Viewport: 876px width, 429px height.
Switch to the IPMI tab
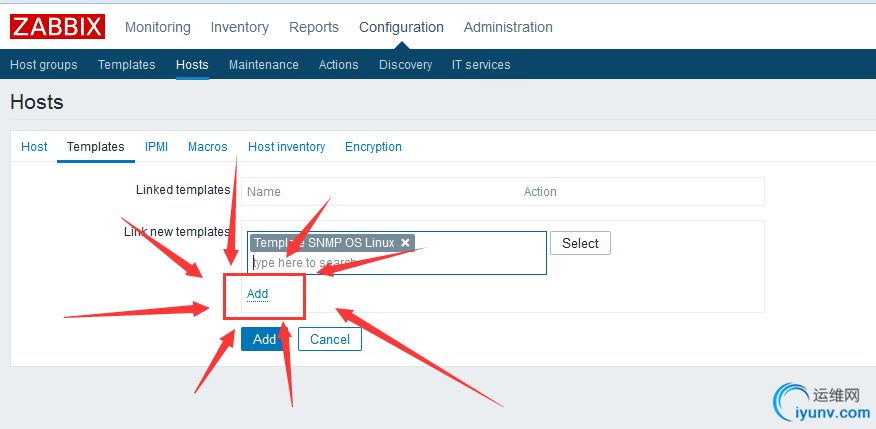[156, 147]
